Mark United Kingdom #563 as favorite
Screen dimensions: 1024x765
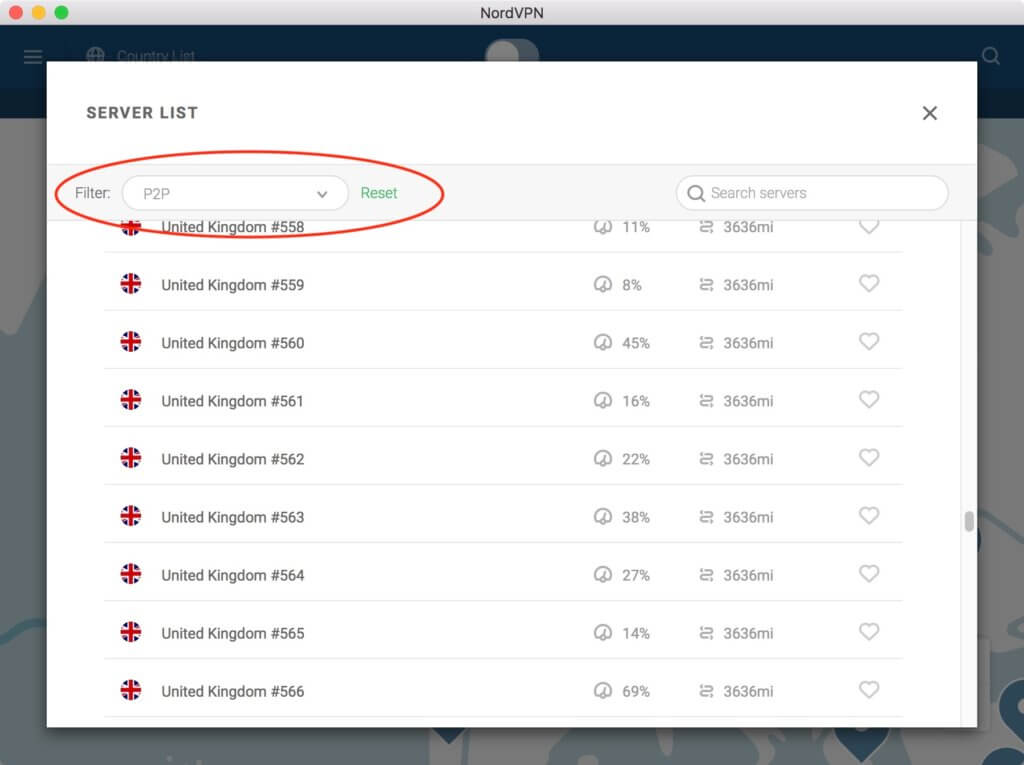pos(869,516)
